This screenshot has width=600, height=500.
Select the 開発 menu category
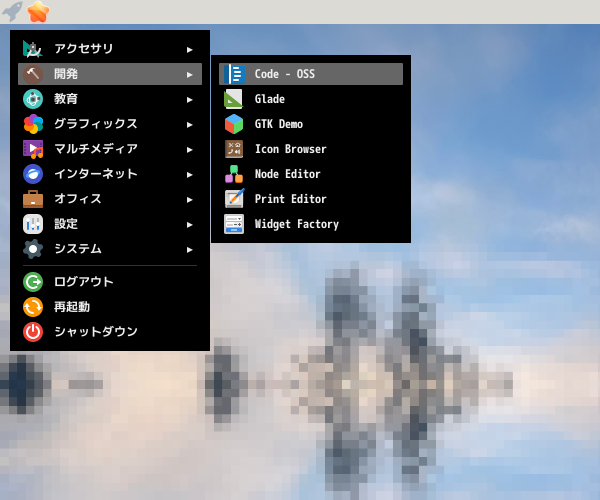point(110,74)
